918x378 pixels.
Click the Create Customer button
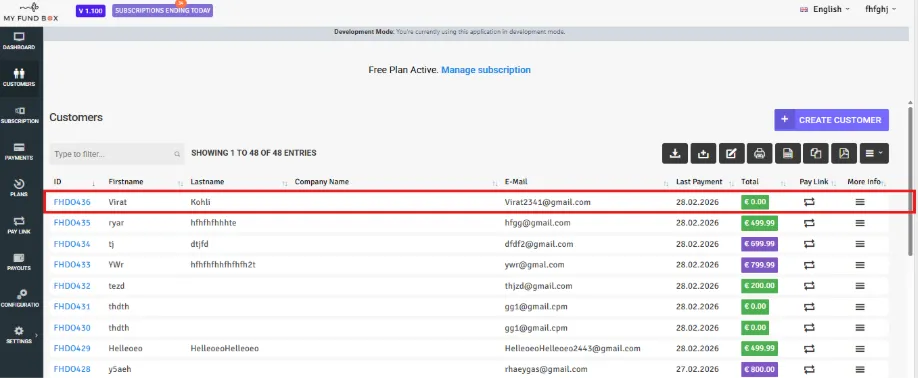[831, 120]
